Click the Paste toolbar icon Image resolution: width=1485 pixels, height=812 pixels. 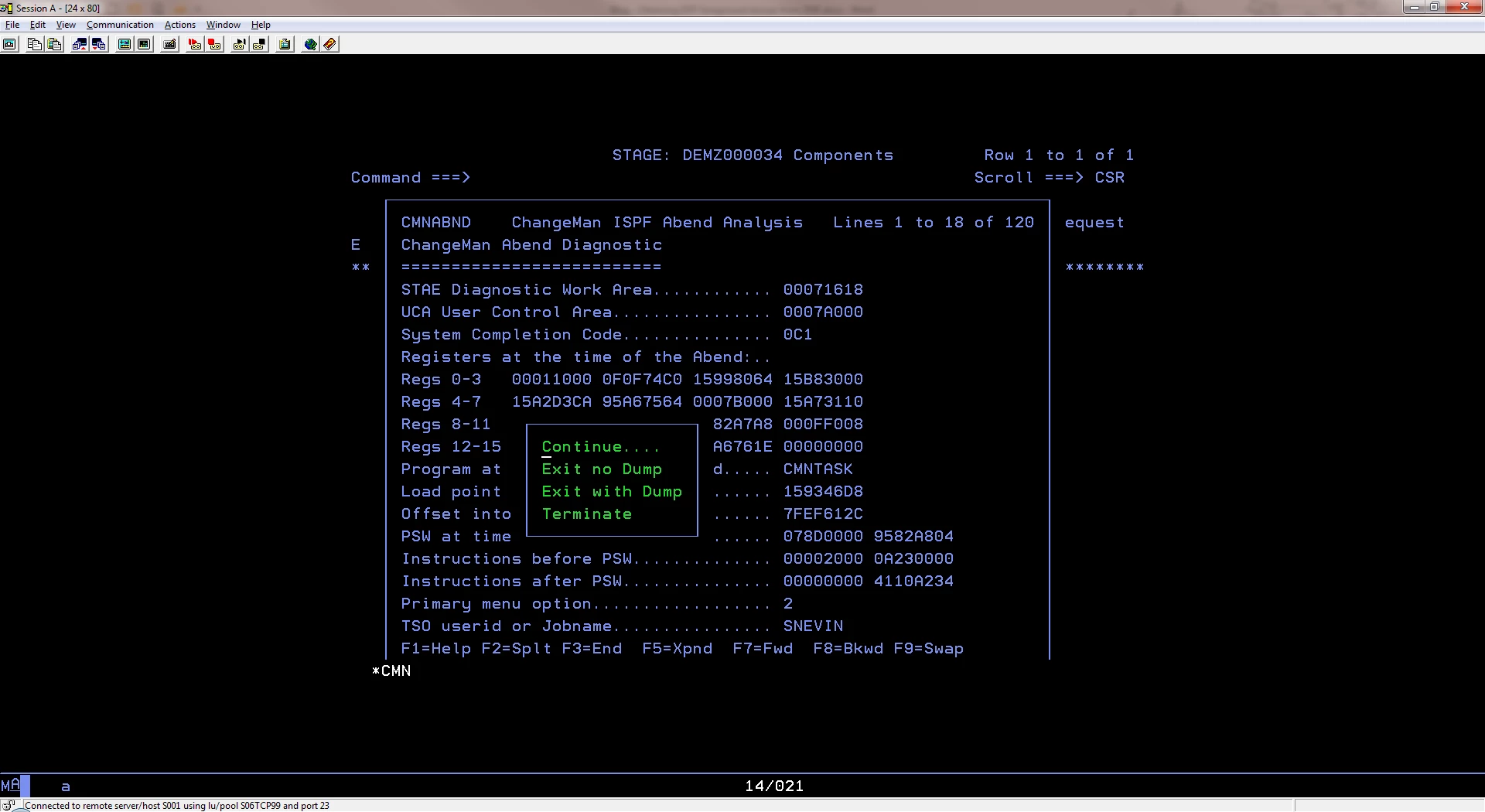[x=54, y=44]
